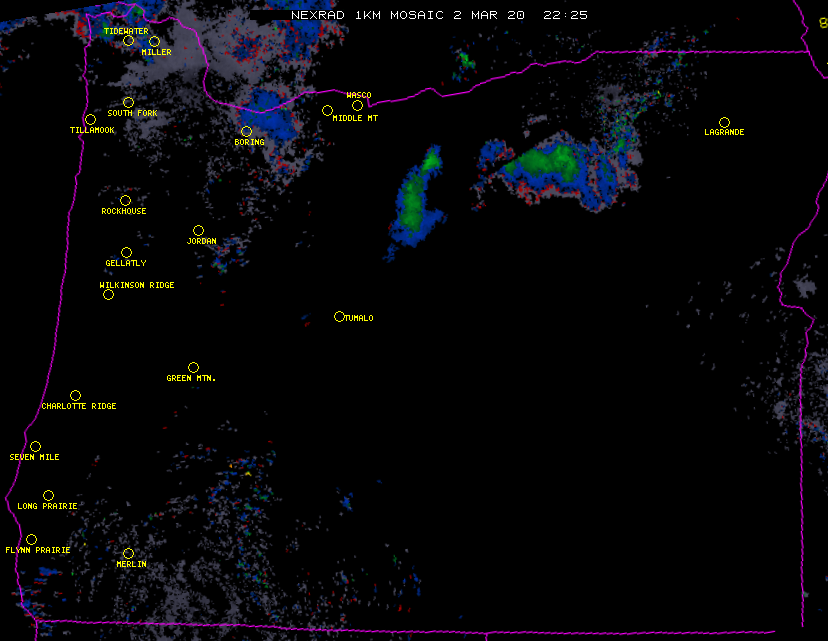Select the Green Mtn. station marker
This screenshot has height=641, width=828.
coord(193,367)
